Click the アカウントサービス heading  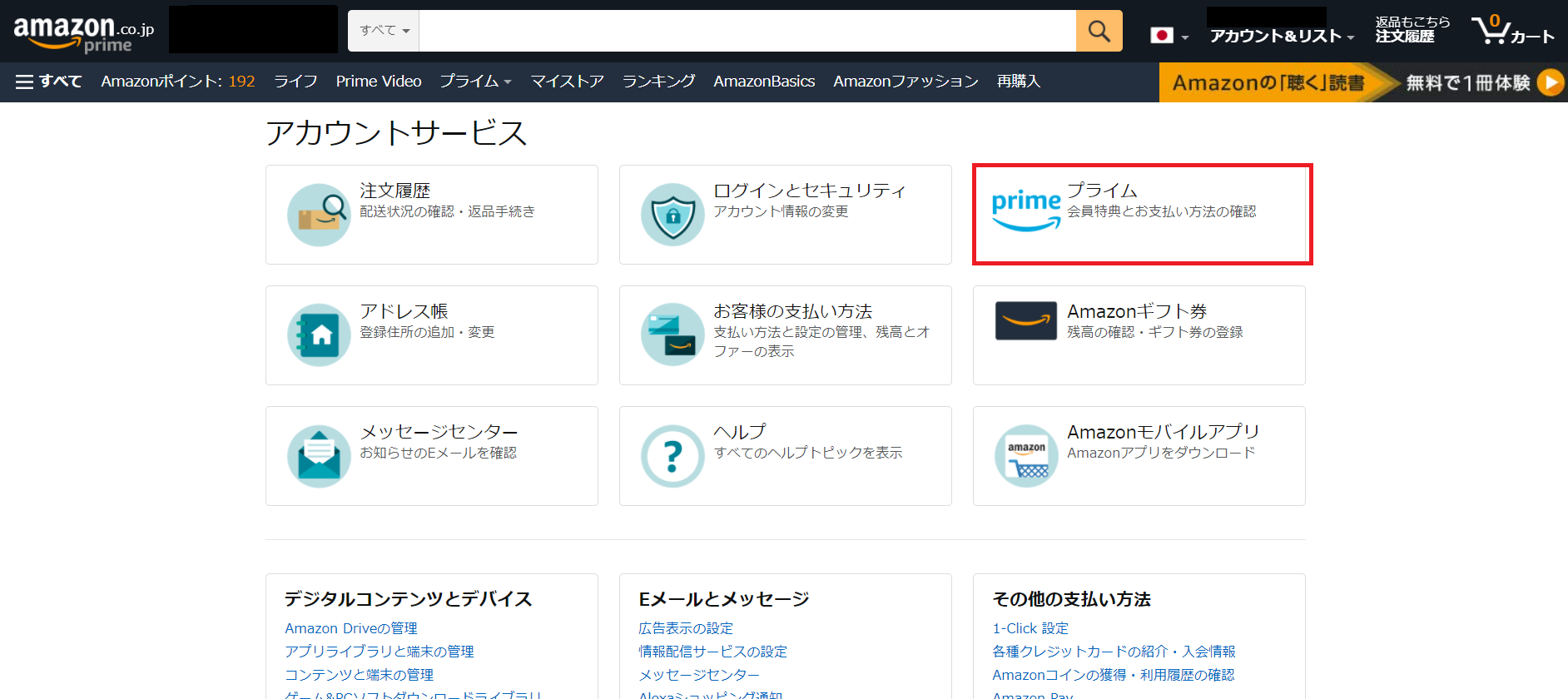(396, 133)
